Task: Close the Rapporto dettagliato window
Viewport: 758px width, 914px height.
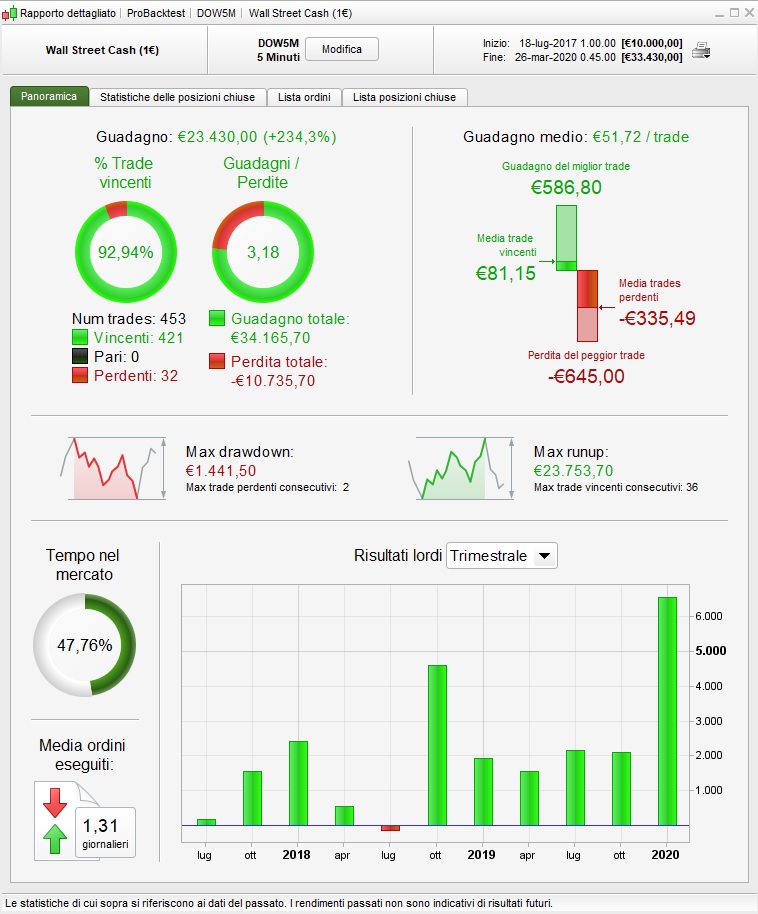Action: pyautogui.click(x=750, y=12)
